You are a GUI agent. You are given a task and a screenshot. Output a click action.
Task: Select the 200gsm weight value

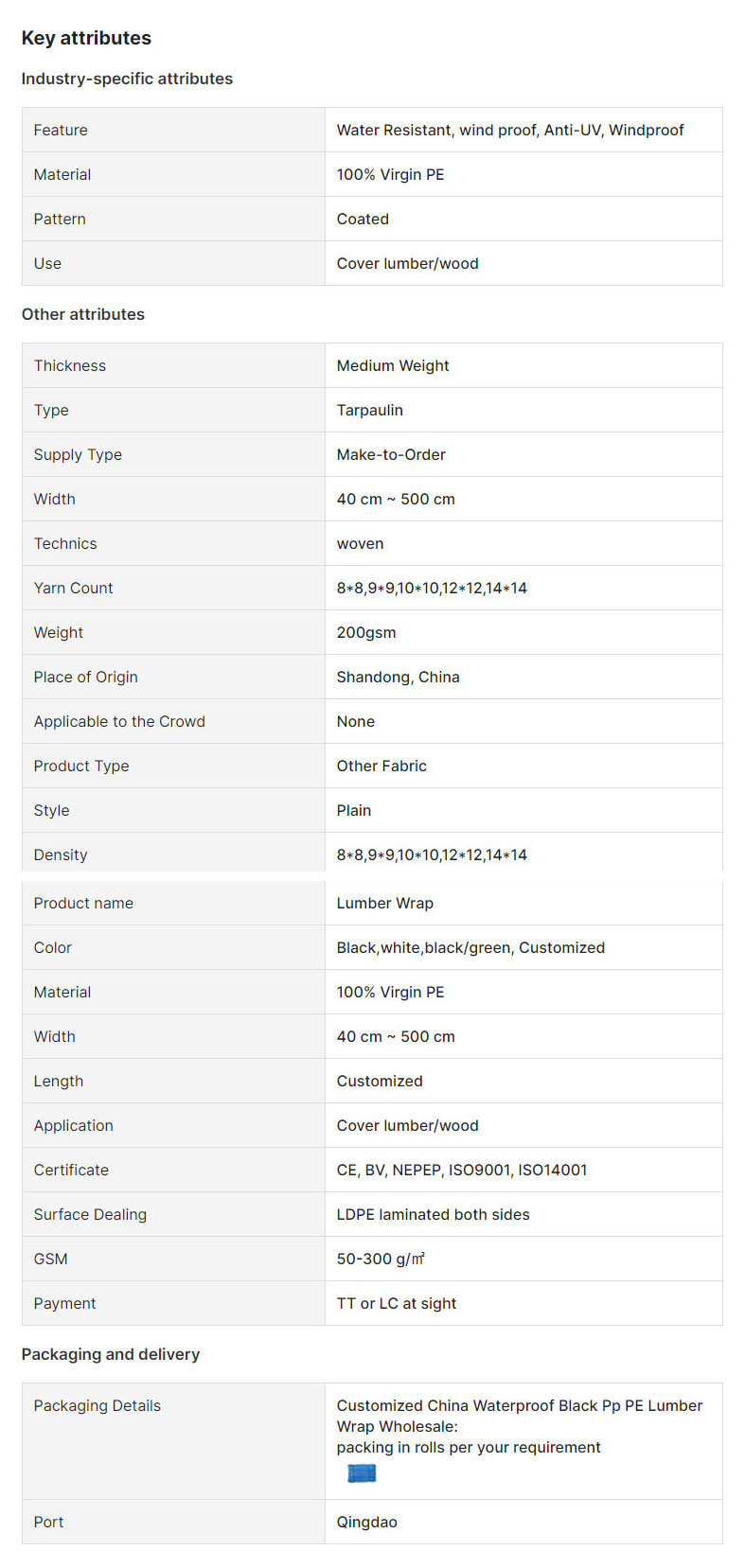(x=366, y=632)
